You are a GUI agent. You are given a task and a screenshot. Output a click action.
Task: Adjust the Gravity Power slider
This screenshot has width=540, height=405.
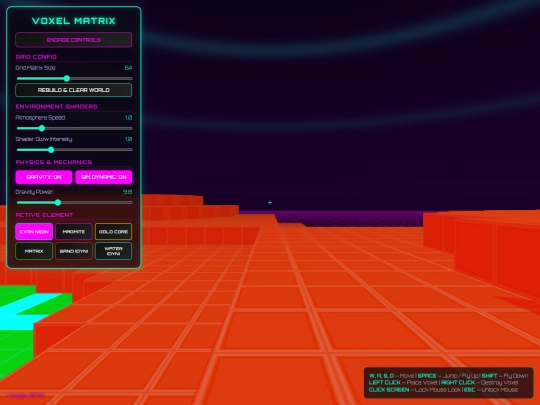tap(74, 202)
